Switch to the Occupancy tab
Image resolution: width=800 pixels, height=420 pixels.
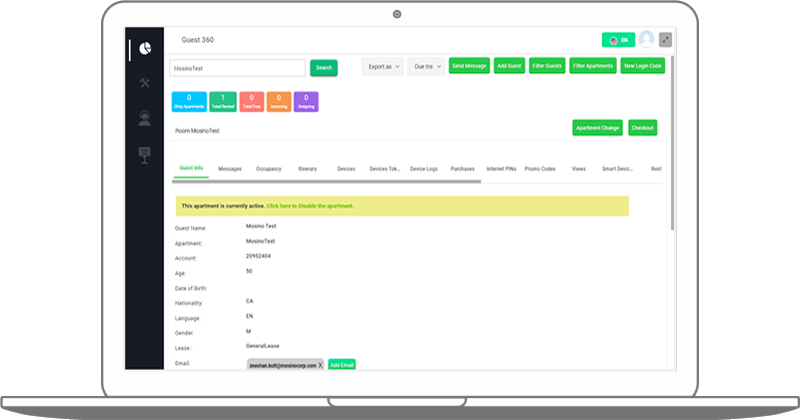tap(269, 169)
